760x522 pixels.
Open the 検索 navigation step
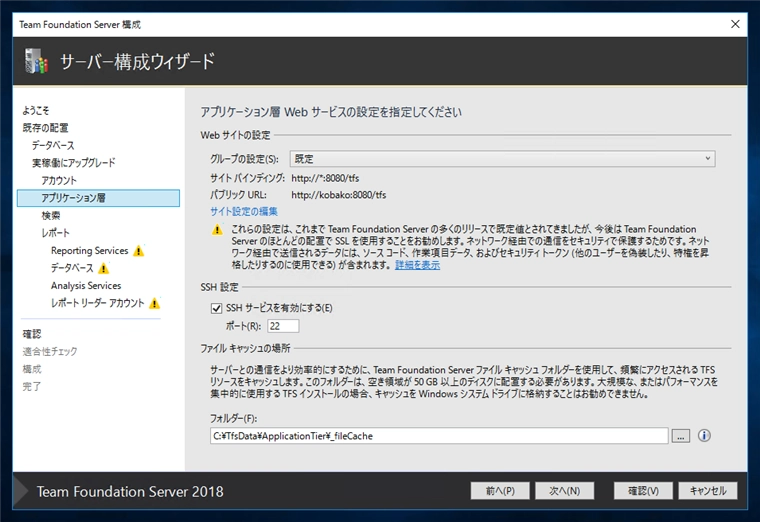click(x=50, y=215)
